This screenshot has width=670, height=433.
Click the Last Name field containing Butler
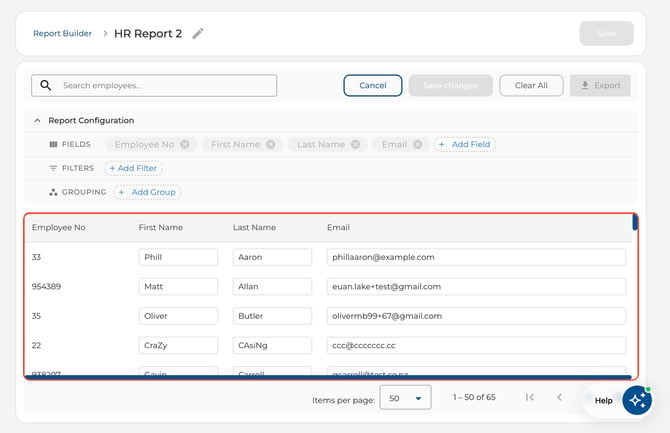tap(272, 316)
